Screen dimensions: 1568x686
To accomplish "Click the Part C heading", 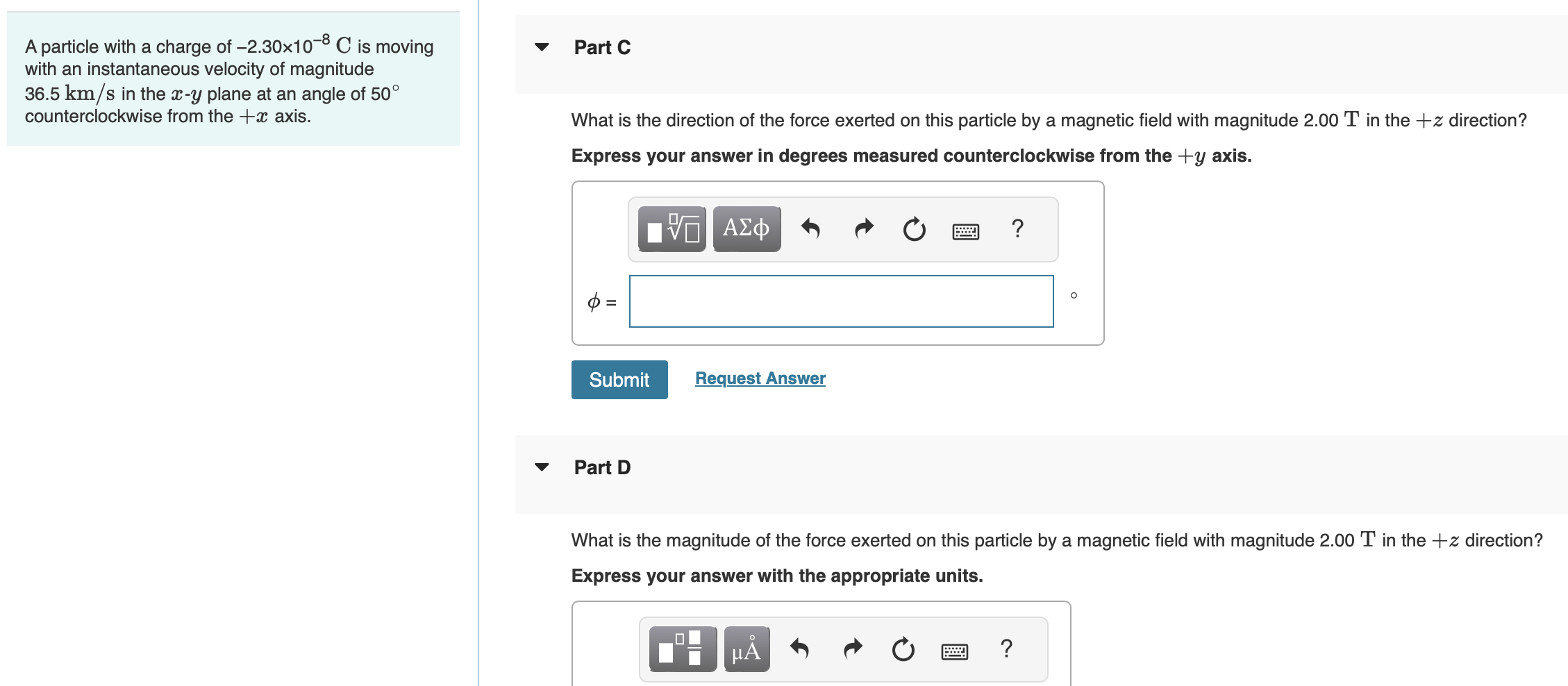I will [601, 47].
